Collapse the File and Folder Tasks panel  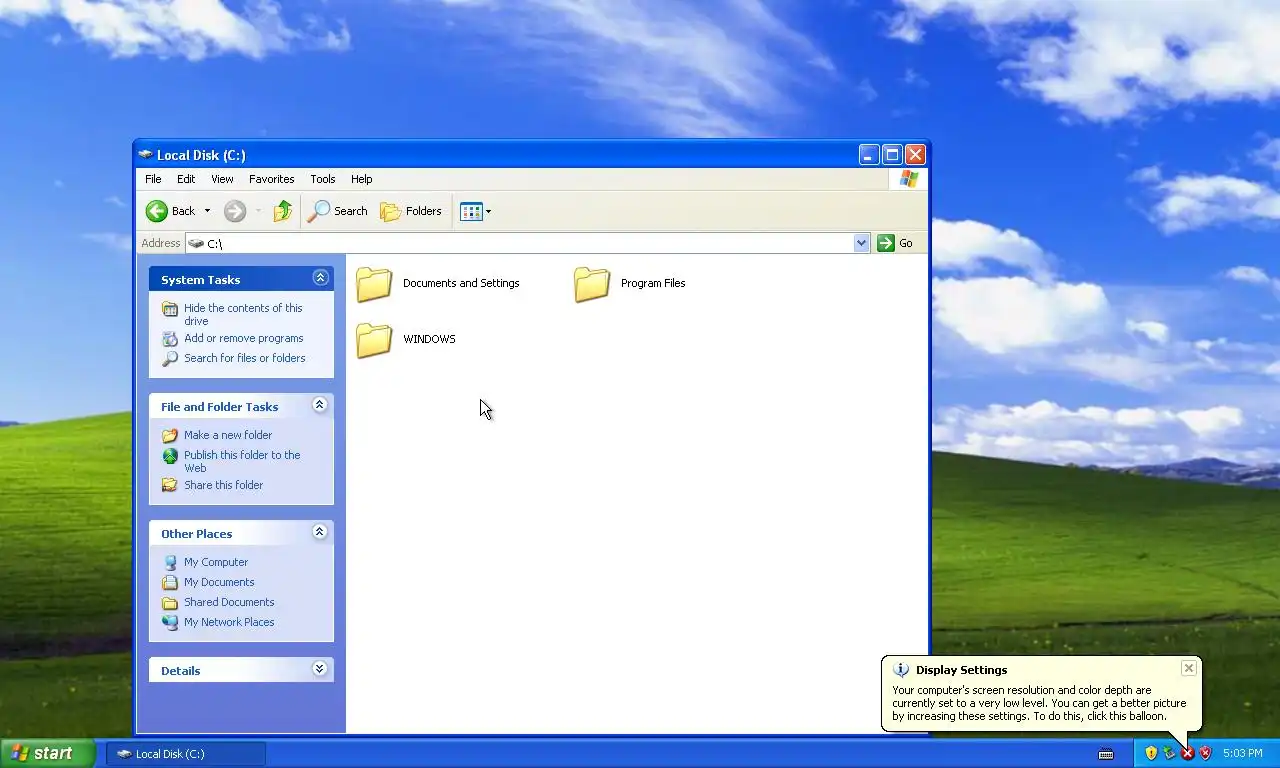[320, 405]
